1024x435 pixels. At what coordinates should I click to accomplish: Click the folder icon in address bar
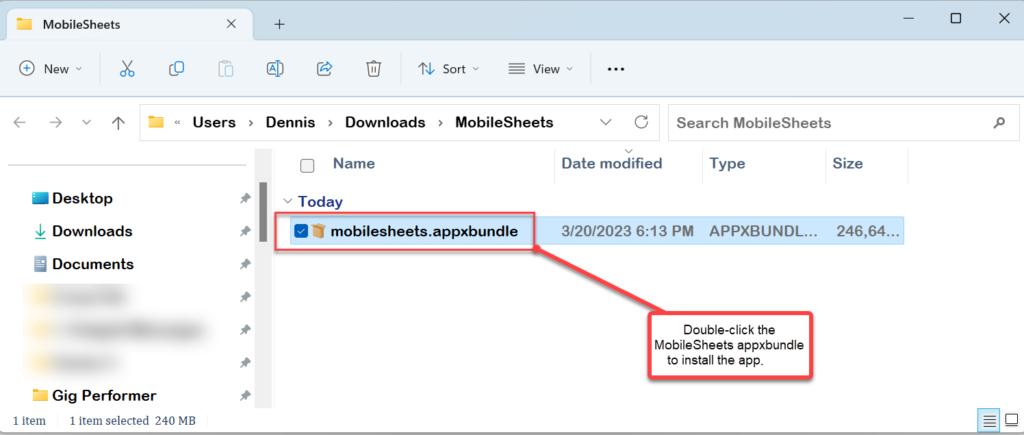(155, 121)
